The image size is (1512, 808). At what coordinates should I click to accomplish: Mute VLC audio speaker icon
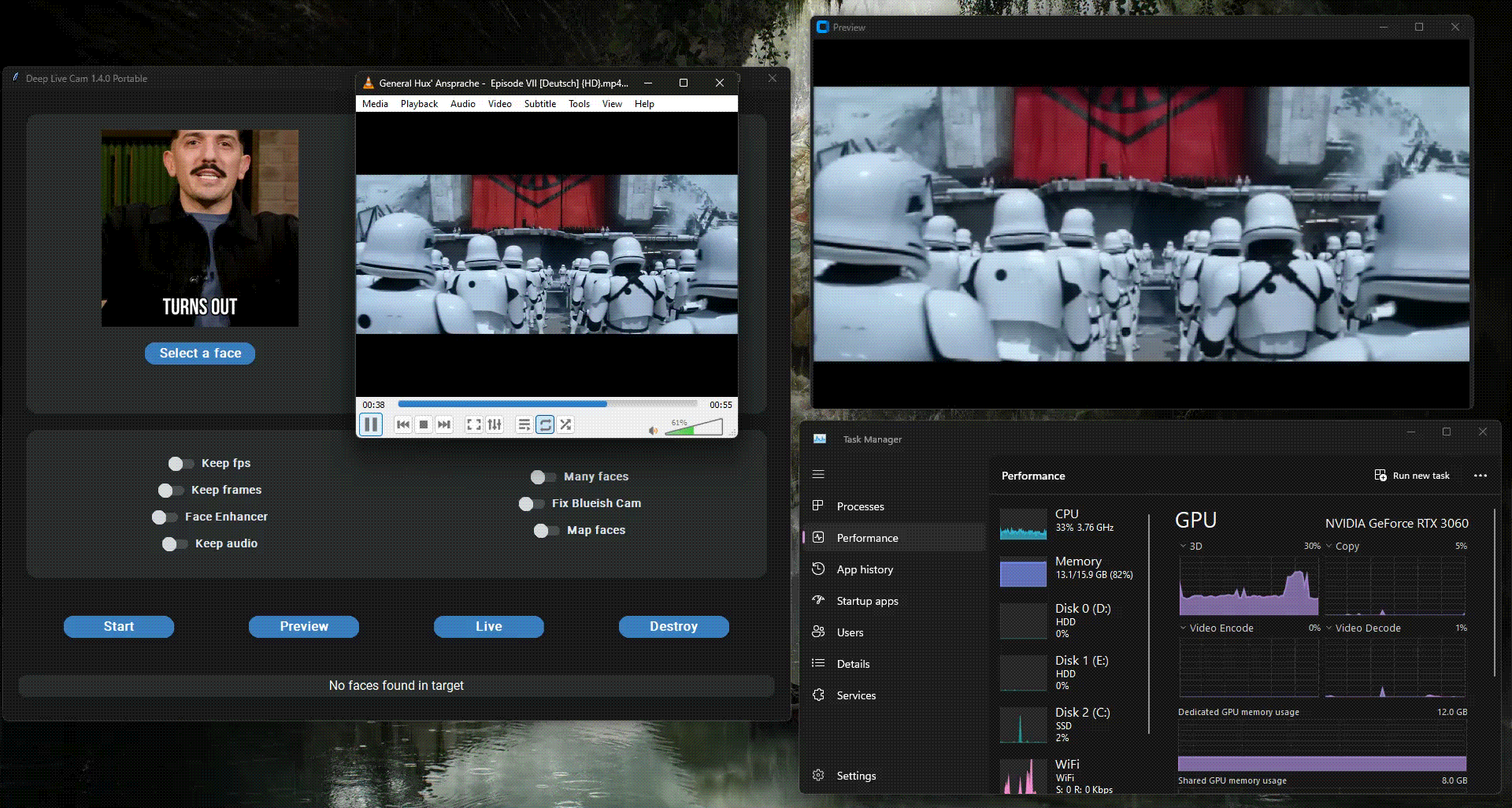click(653, 430)
